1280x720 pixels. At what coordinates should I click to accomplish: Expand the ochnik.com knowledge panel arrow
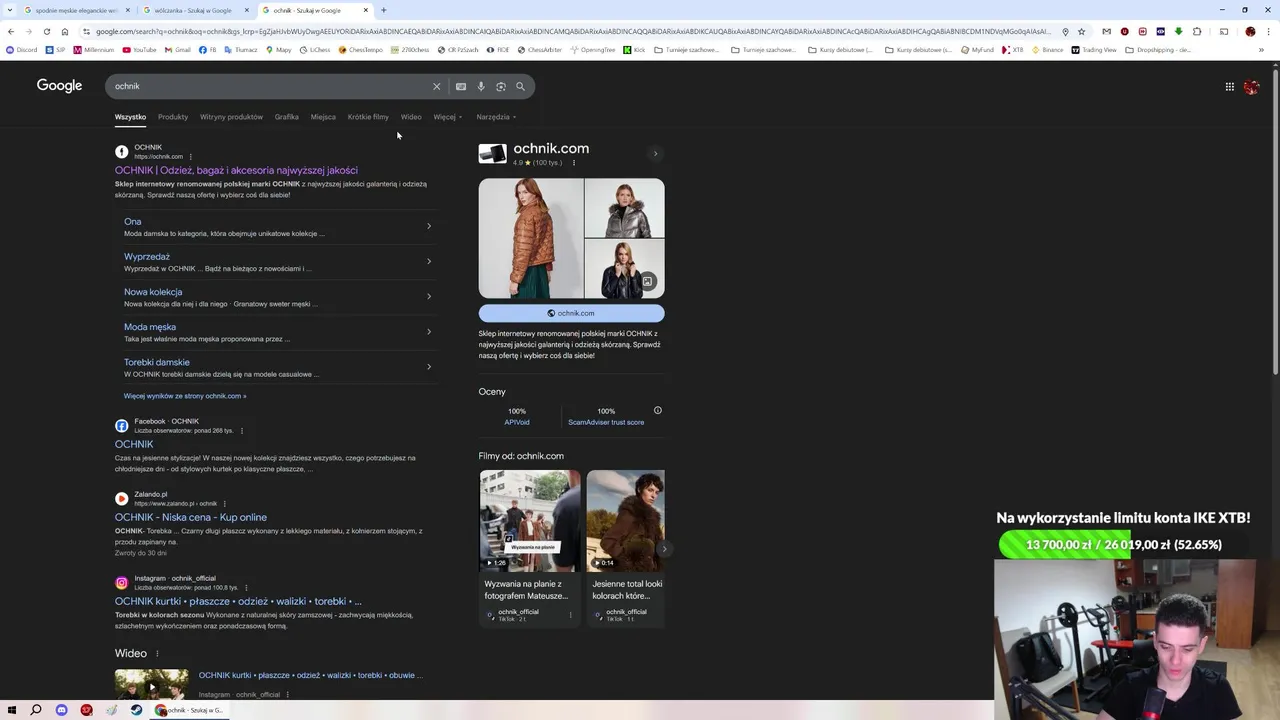656,154
